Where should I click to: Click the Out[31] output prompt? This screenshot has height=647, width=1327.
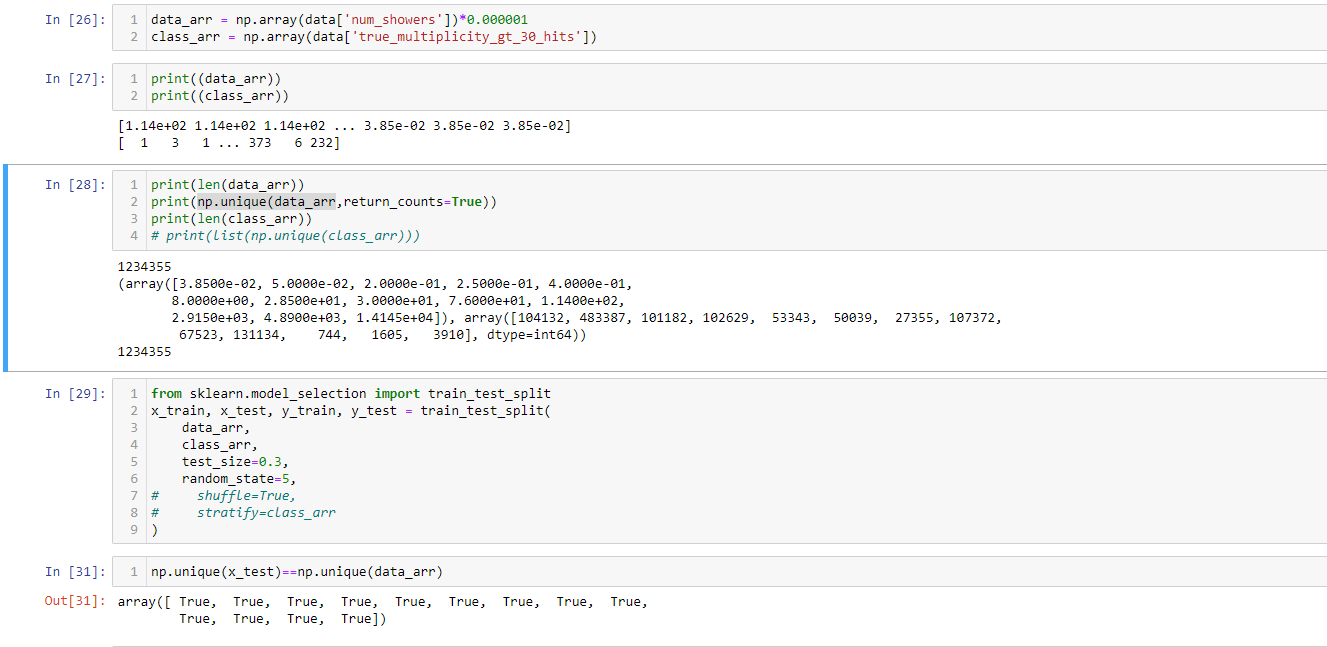(x=74, y=602)
